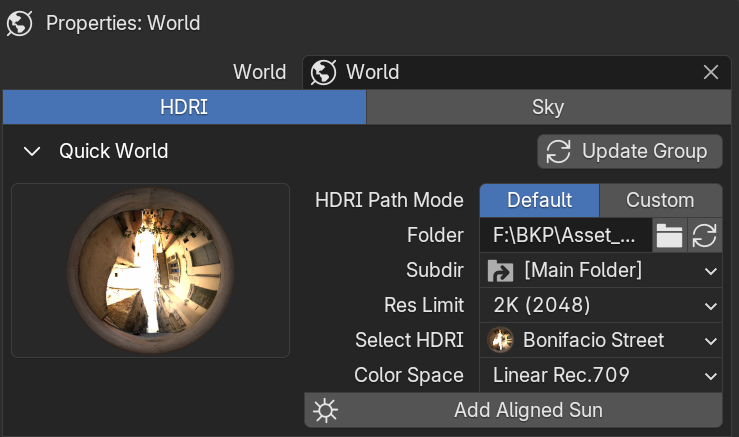Click the Update Group refresh icon
739x437 pixels.
[x=558, y=152]
